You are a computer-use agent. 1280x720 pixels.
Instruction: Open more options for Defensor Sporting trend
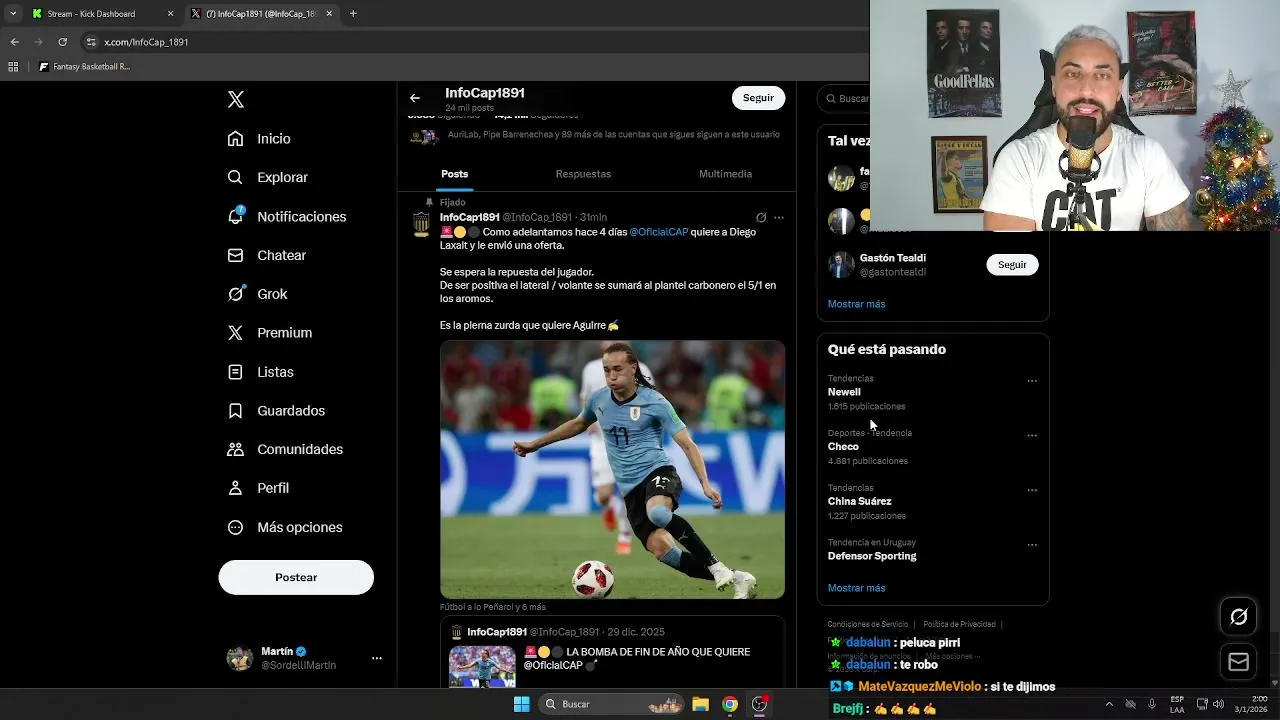[x=1032, y=545]
